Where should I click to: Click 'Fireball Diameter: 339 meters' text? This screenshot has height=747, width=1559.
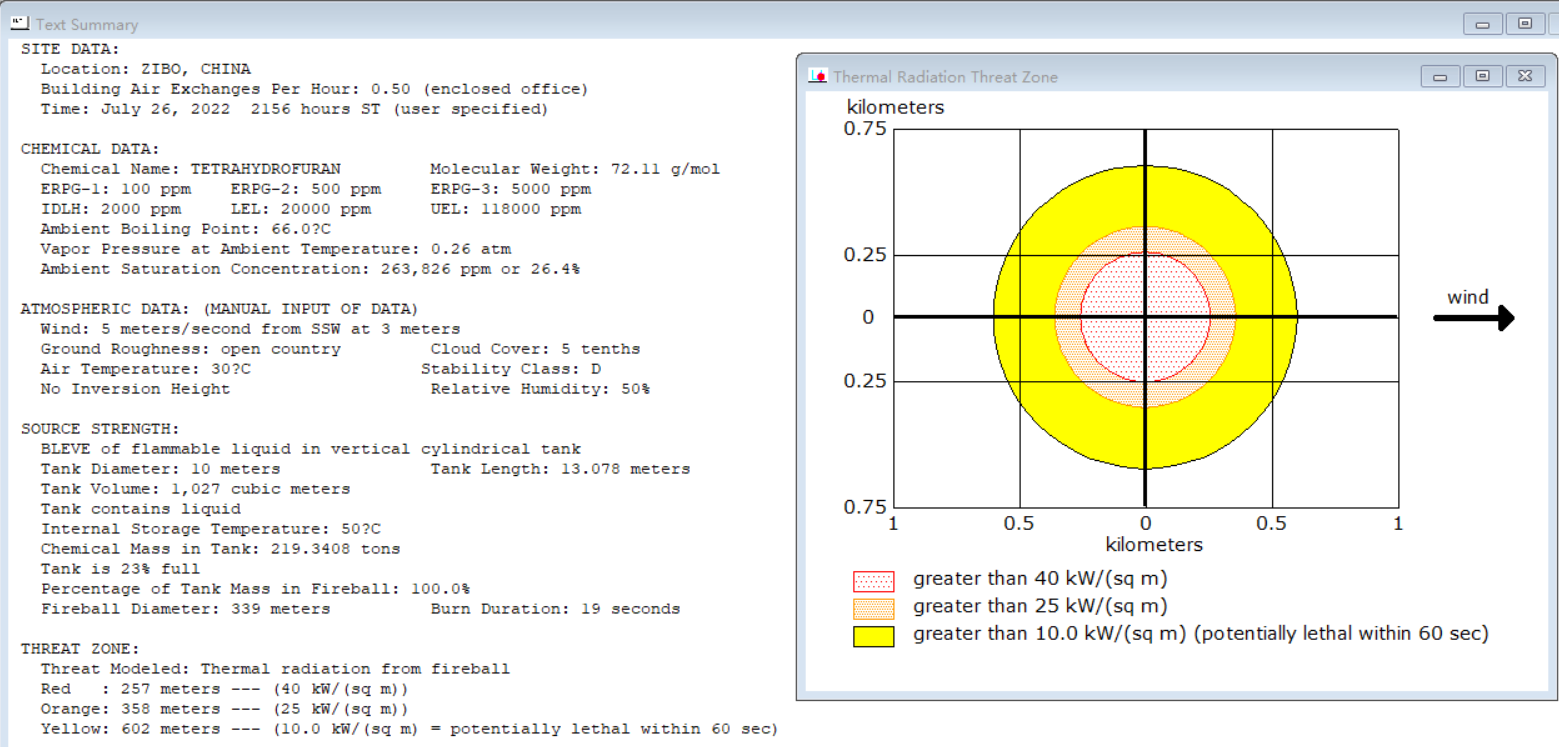[186, 609]
